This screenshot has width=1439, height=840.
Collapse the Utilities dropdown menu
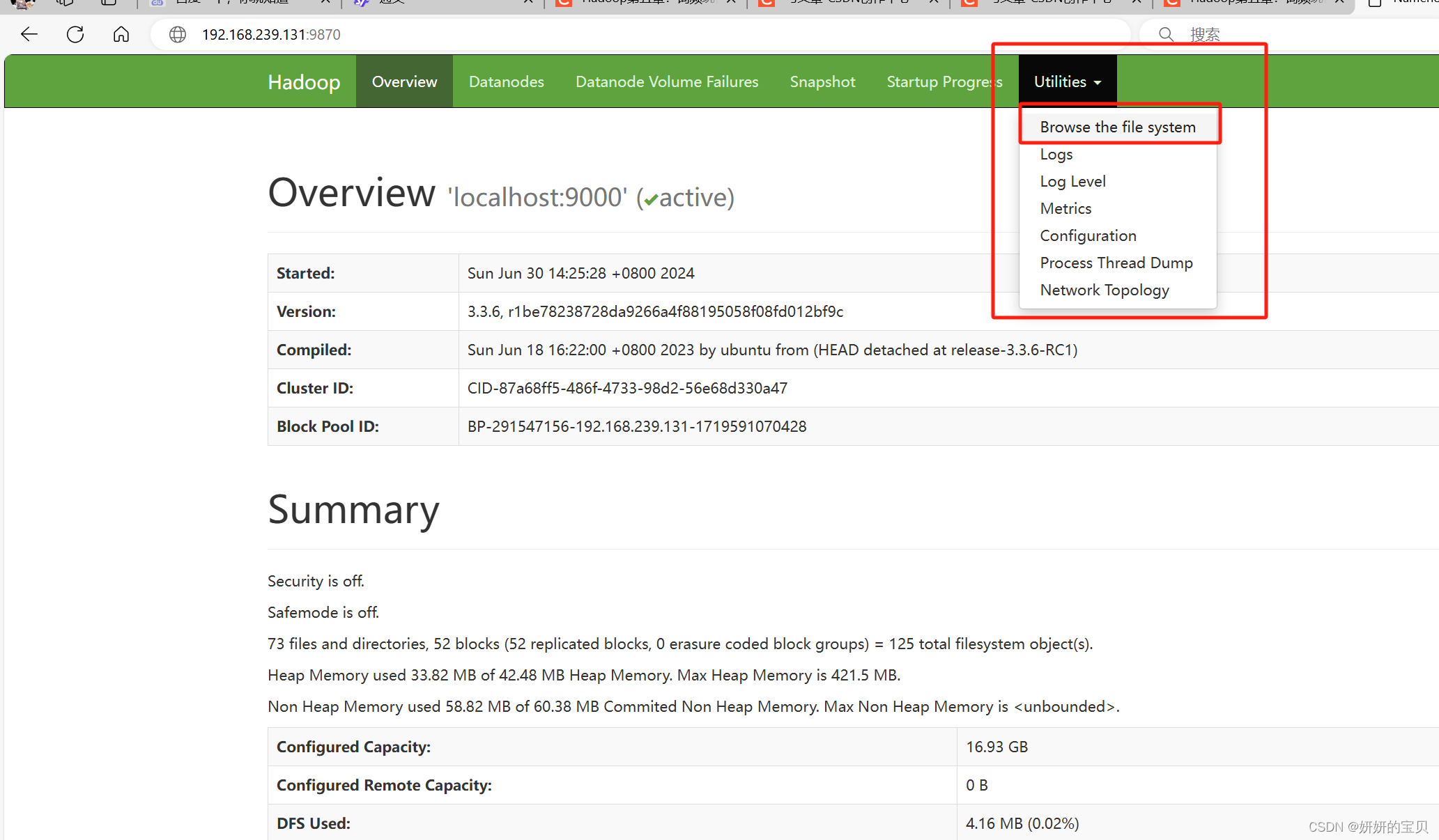[x=1067, y=81]
